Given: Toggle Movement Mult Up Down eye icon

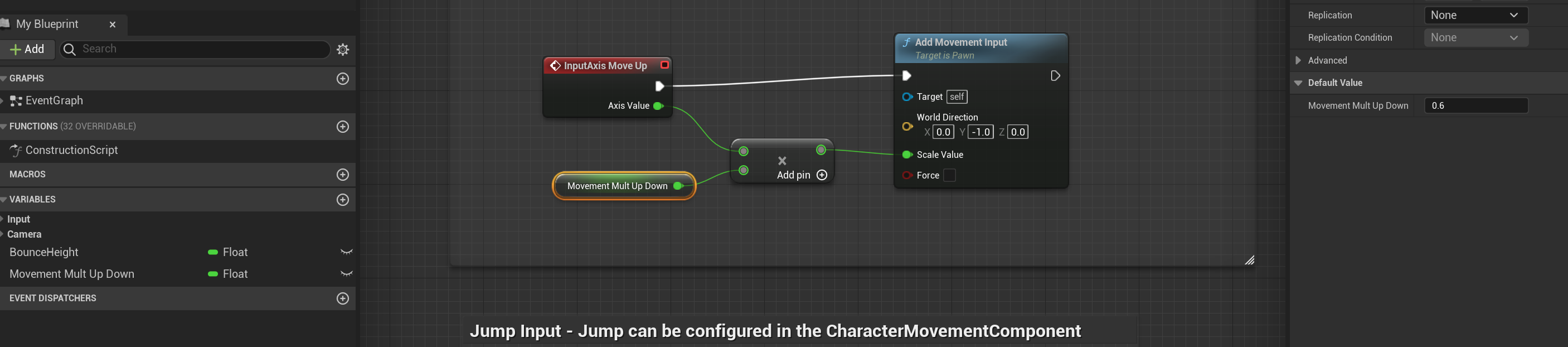Looking at the screenshot, I should (346, 274).
